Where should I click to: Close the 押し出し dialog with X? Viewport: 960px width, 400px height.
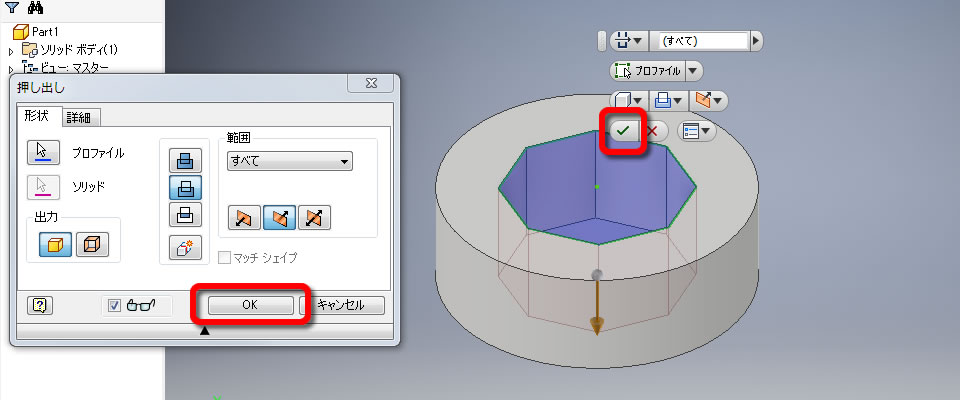[x=370, y=84]
